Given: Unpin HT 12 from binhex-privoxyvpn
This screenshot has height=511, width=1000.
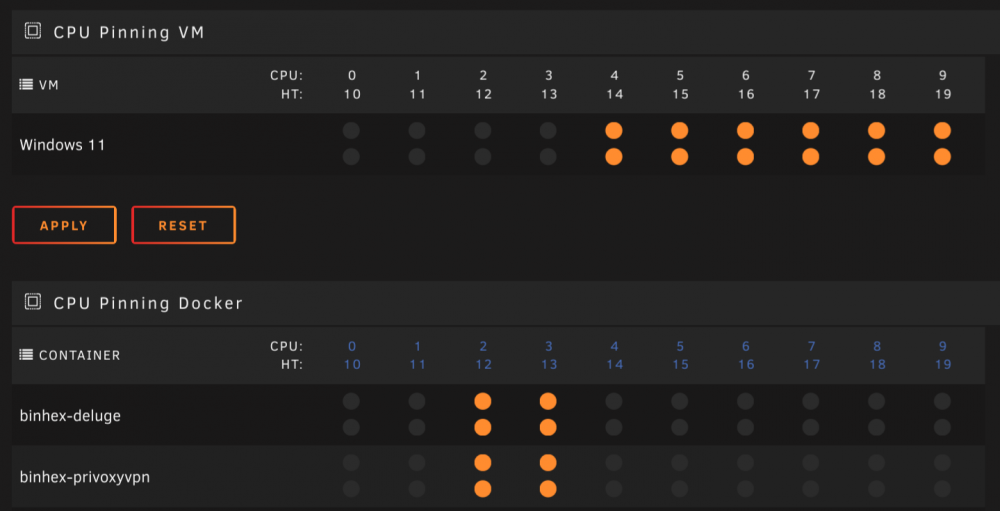Looking at the screenshot, I should pos(483,489).
